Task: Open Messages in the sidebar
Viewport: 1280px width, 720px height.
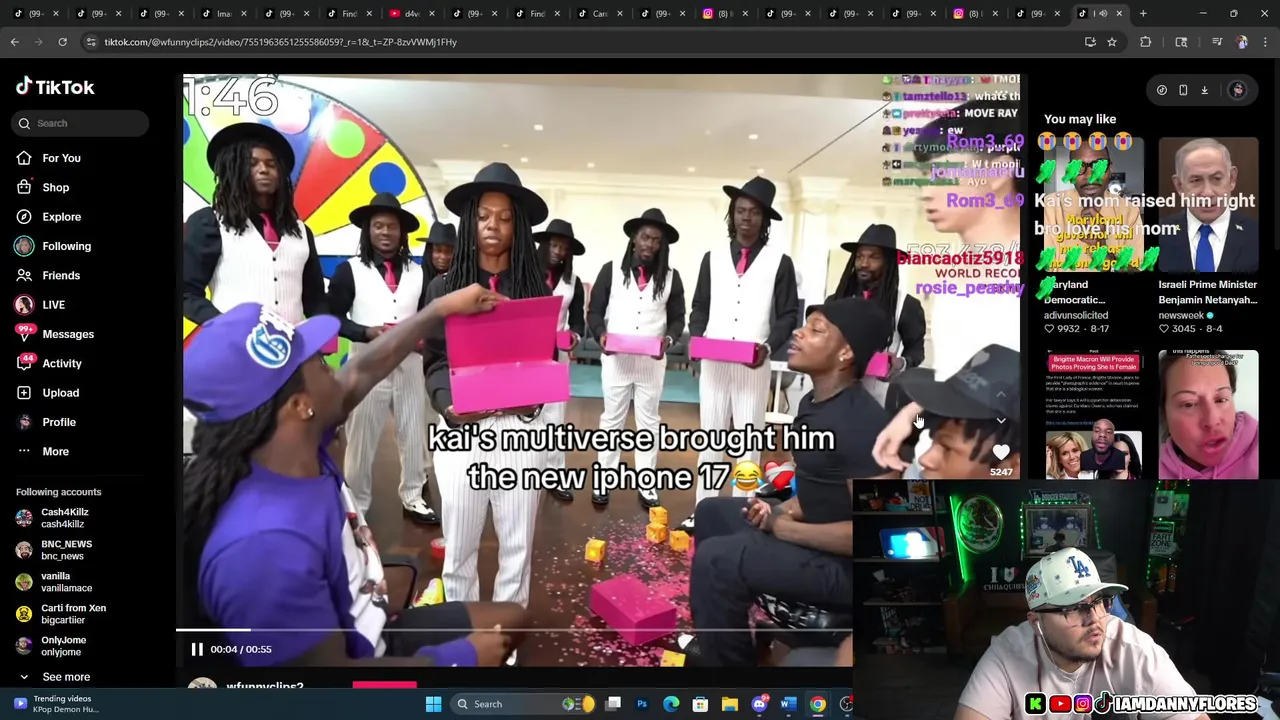Action: coord(54,334)
